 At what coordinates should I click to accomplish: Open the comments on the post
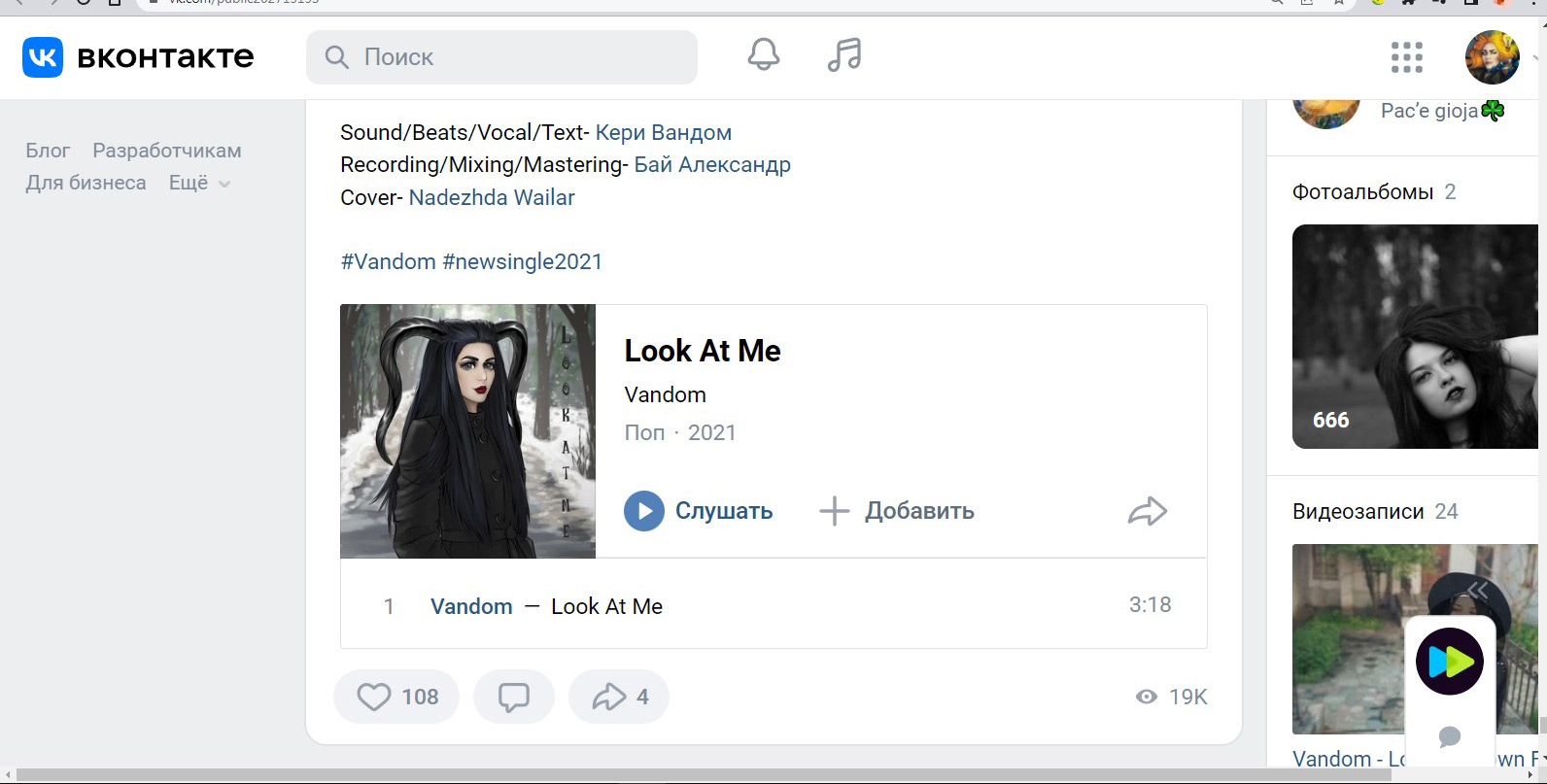(513, 697)
